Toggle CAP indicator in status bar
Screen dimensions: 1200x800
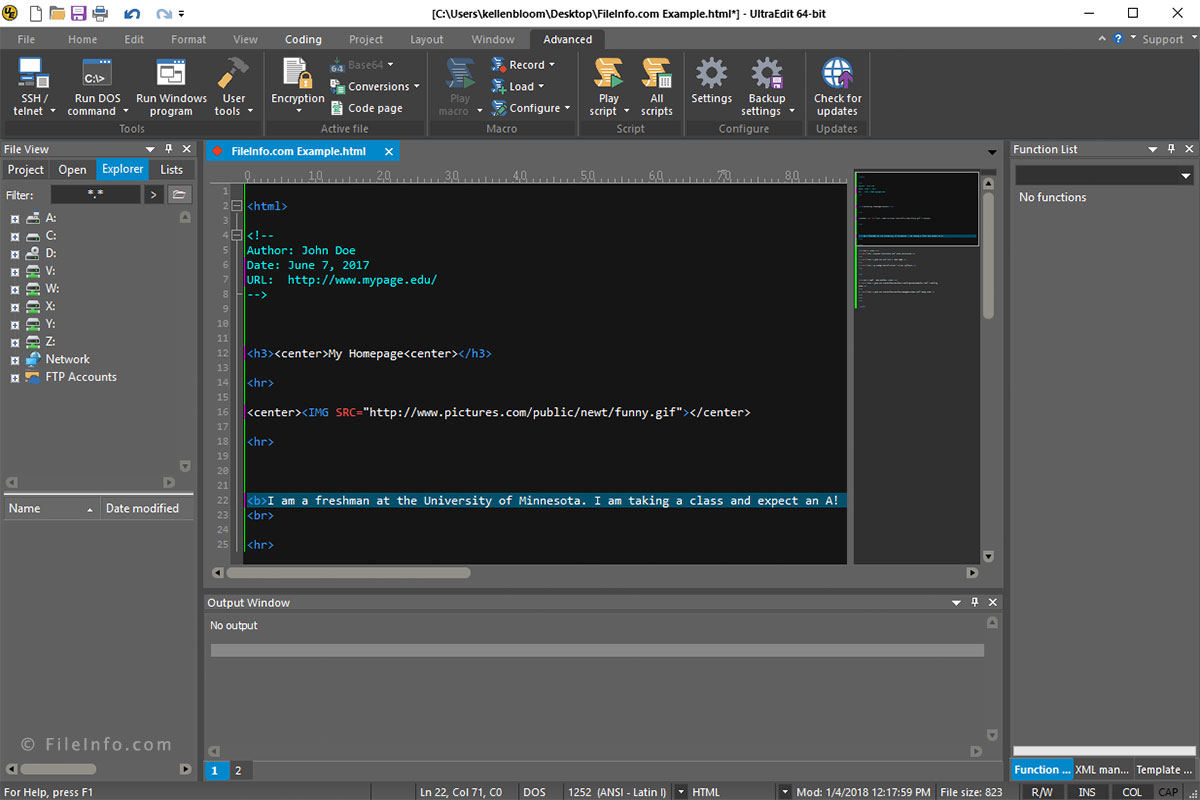tap(1168, 791)
